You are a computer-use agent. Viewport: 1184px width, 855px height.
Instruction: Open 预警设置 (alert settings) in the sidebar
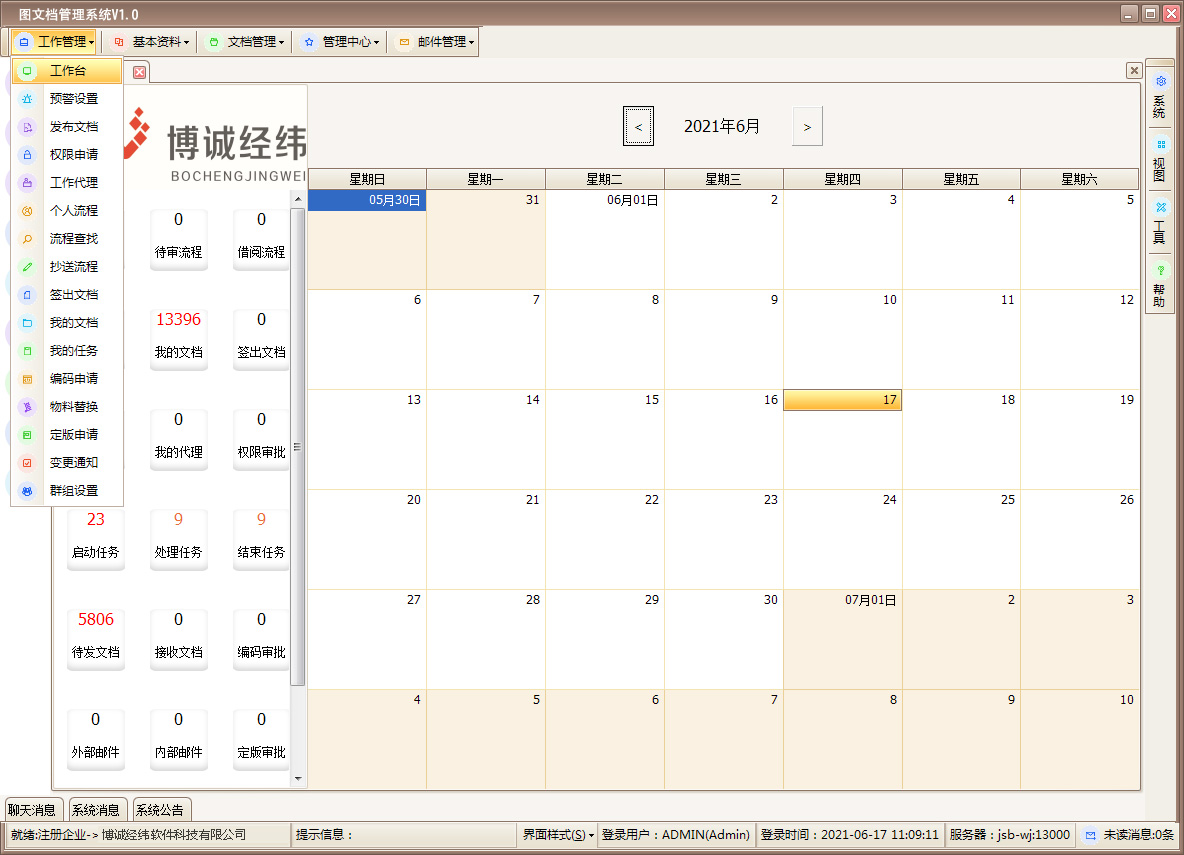[x=70, y=99]
